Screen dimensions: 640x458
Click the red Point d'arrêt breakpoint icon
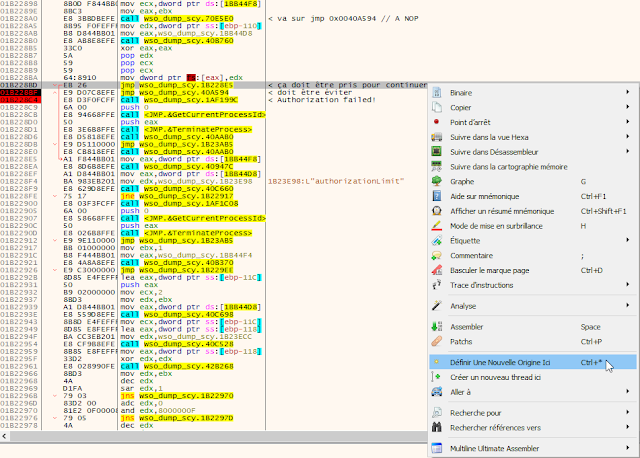[x=436, y=122]
